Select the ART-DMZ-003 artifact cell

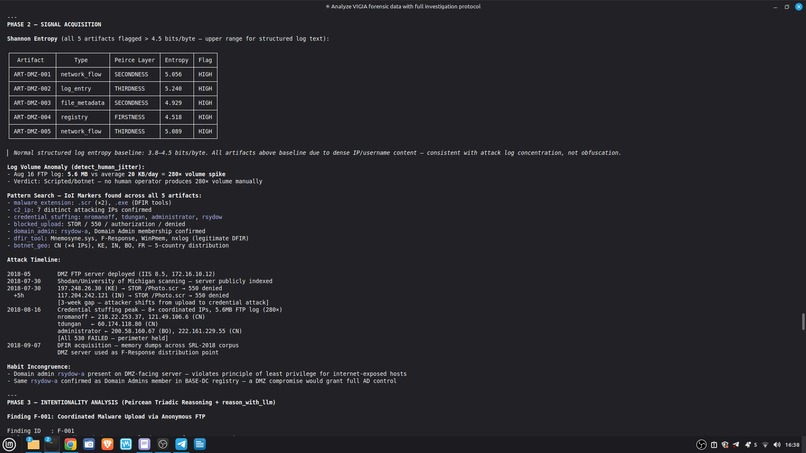pos(32,103)
